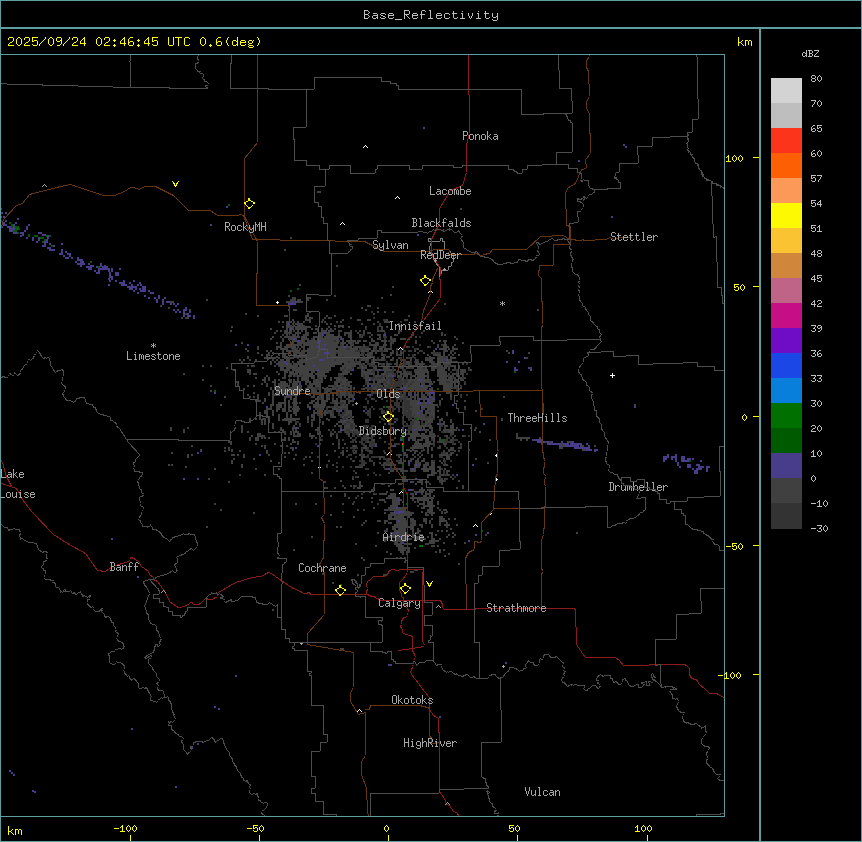This screenshot has width=862, height=842.
Task: Click the yellow diamond marker above Calgary
Action: [405, 588]
